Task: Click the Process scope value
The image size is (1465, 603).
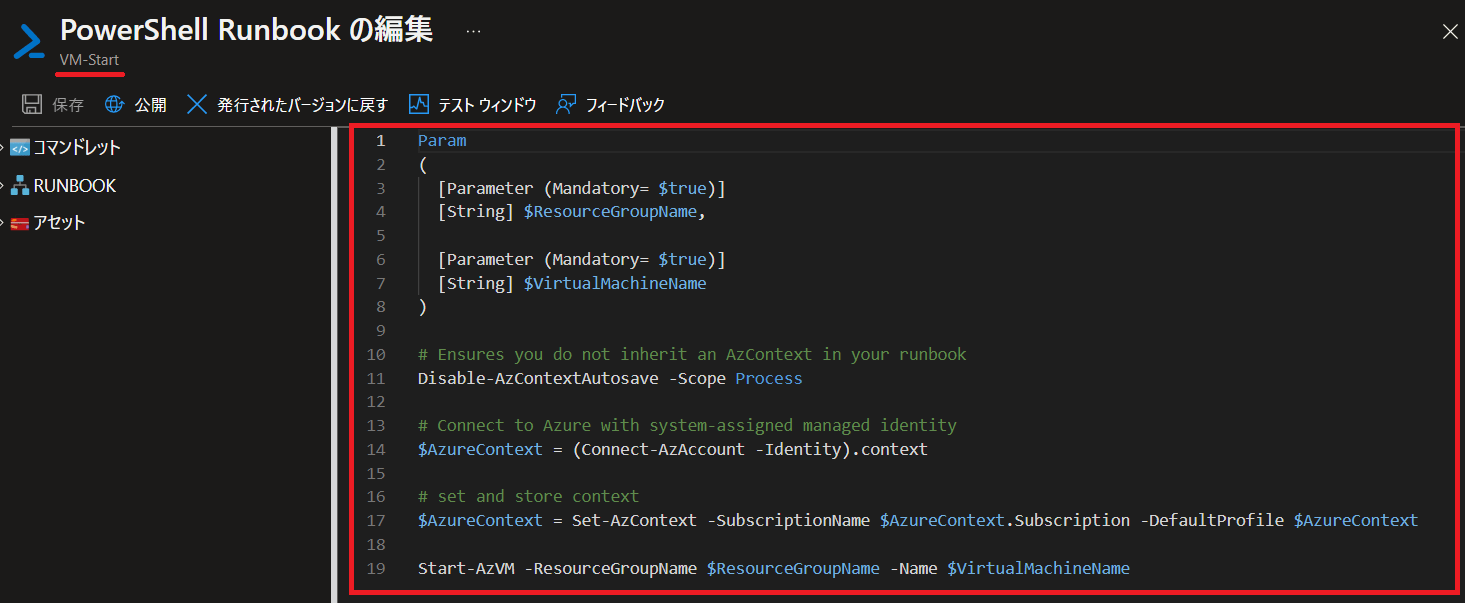Action: pyautogui.click(x=769, y=378)
